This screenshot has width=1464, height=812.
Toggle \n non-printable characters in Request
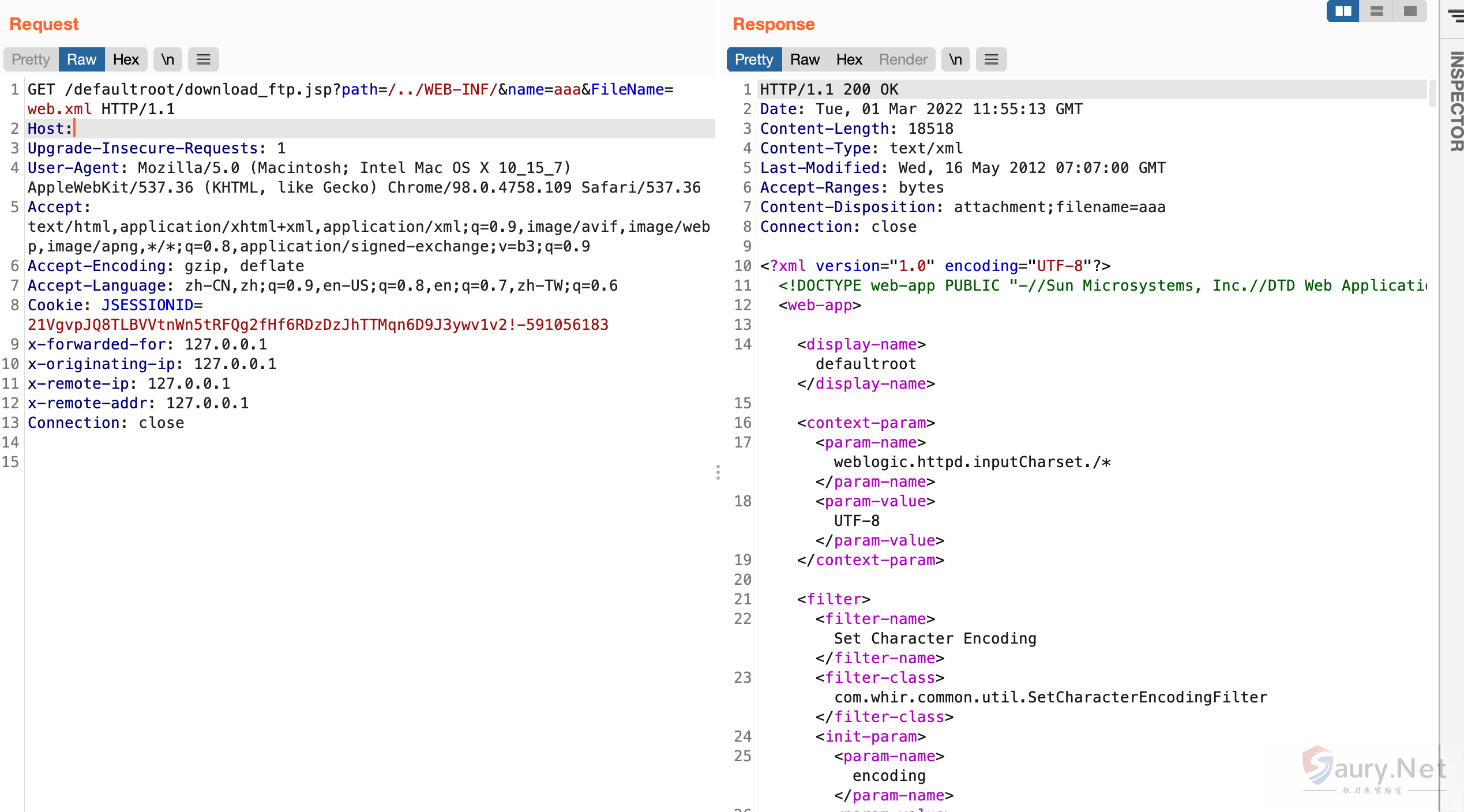pos(167,59)
